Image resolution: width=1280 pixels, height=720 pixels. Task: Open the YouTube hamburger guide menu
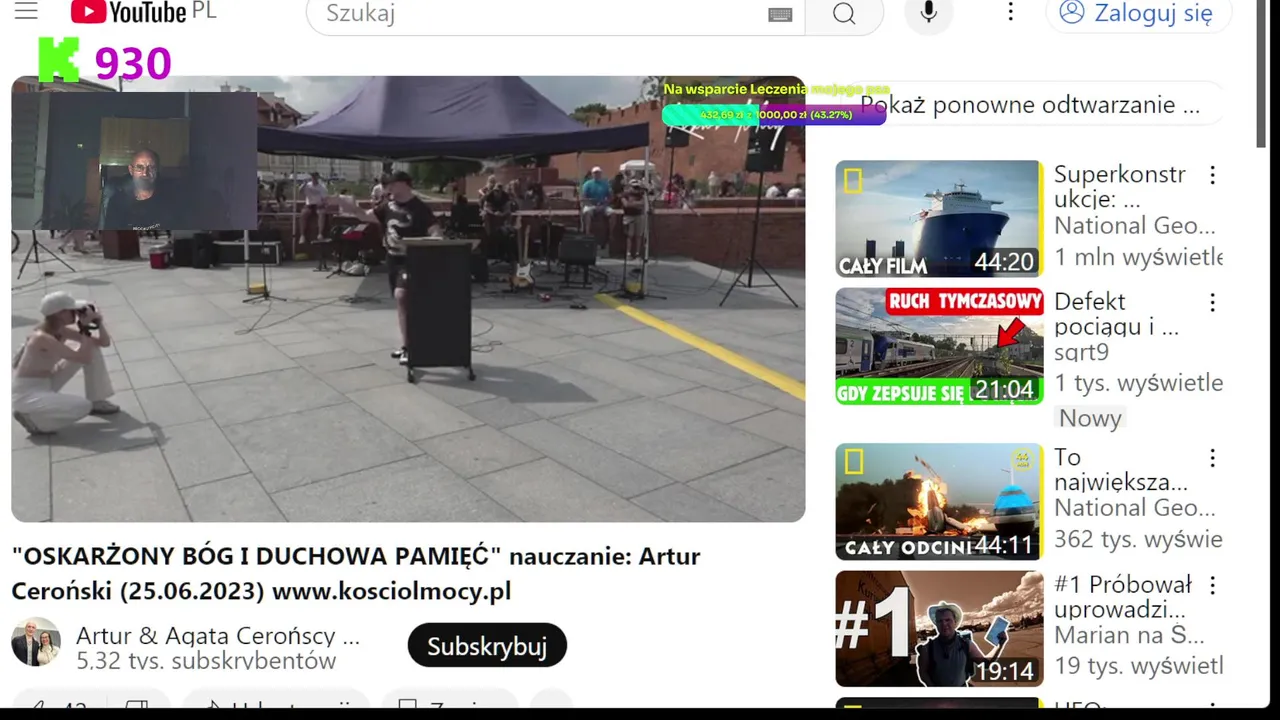tap(26, 11)
